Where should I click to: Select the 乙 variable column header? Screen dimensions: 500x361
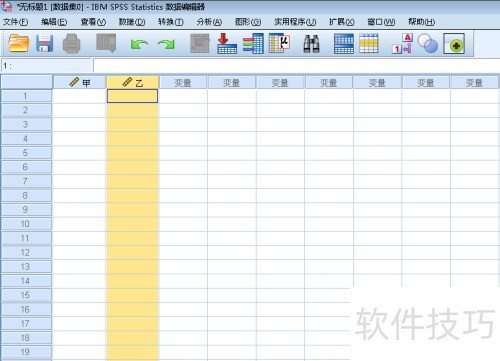pyautogui.click(x=133, y=82)
